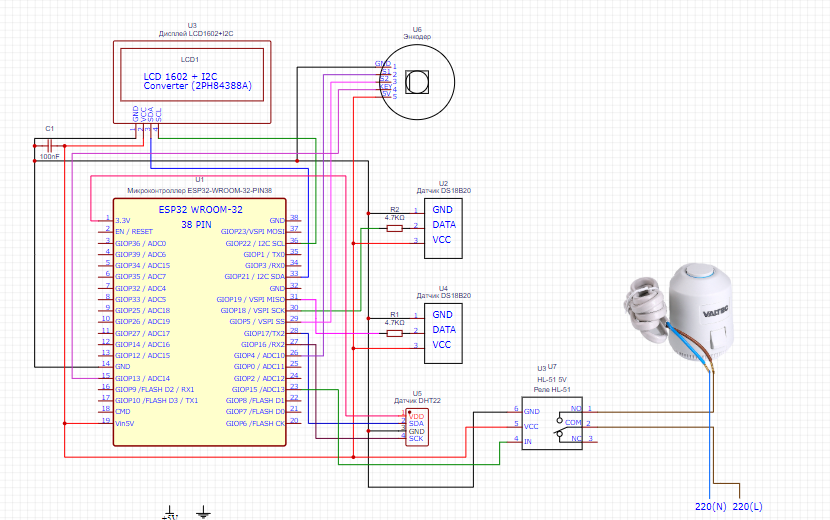Click the GIOP36 / ADC0 pin label

point(141,244)
